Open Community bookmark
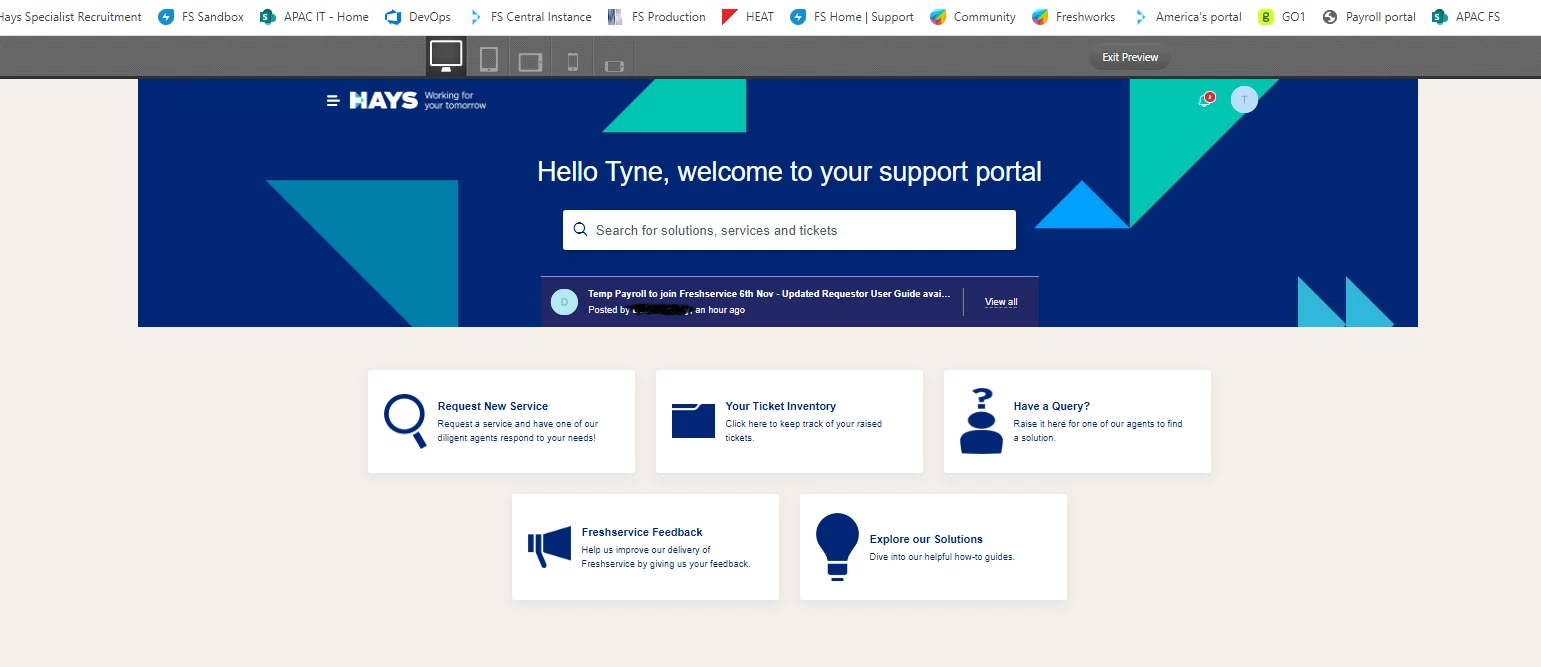Screen dimensions: 1541x667 click(973, 16)
